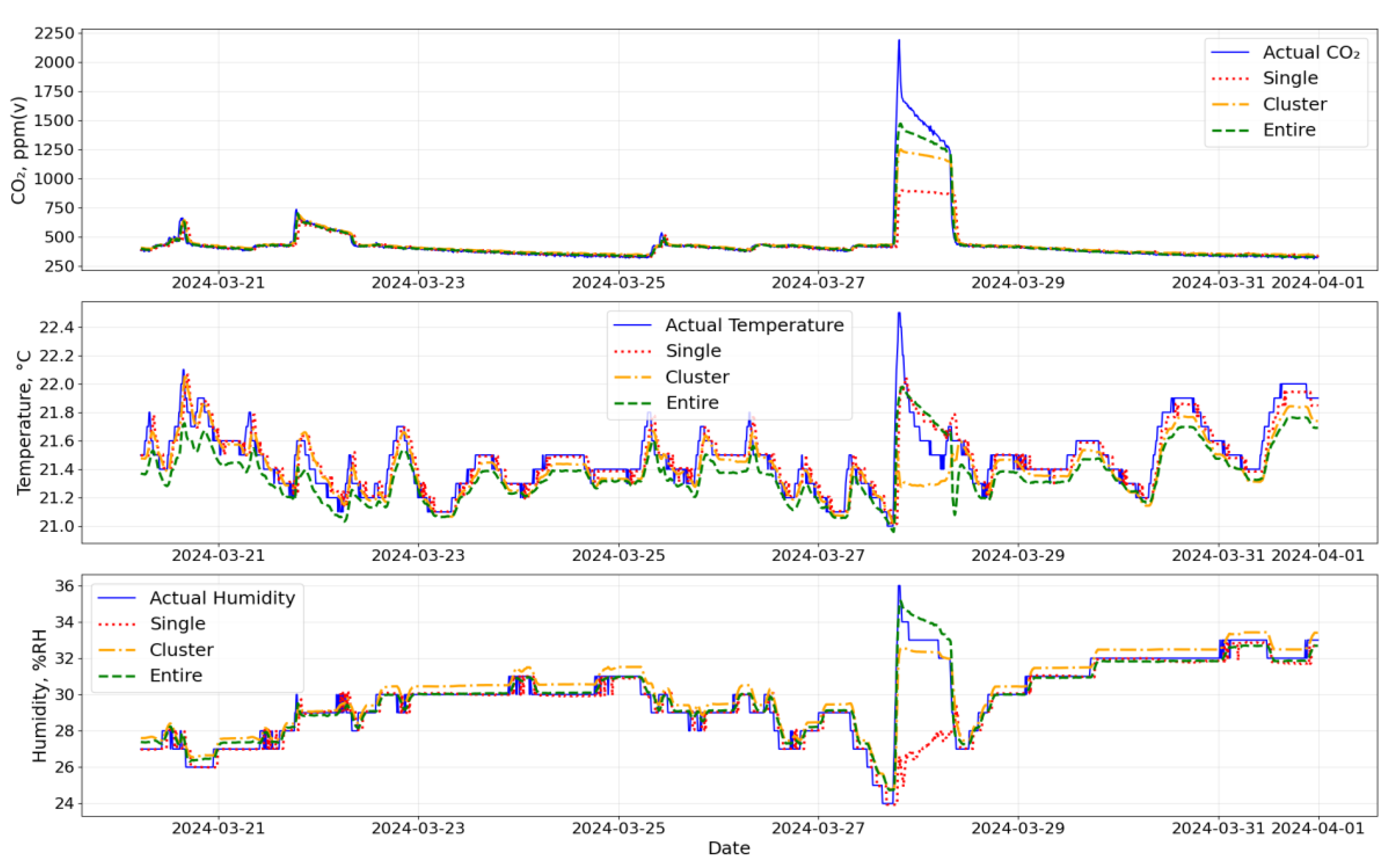This screenshot has height=868, width=1400.
Task: Click the Actual Humidity legend label
Action: tap(222, 597)
